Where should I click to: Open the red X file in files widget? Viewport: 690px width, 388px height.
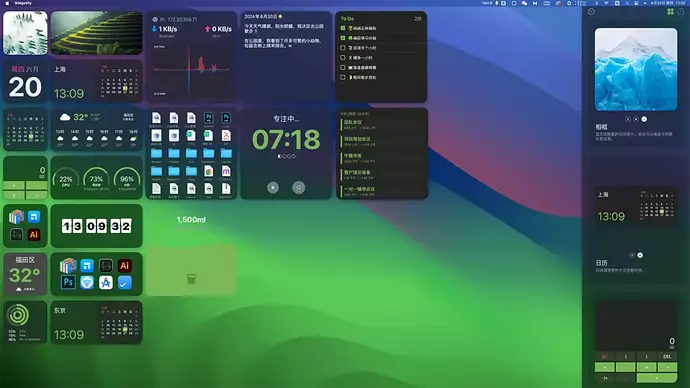[x=226, y=135]
